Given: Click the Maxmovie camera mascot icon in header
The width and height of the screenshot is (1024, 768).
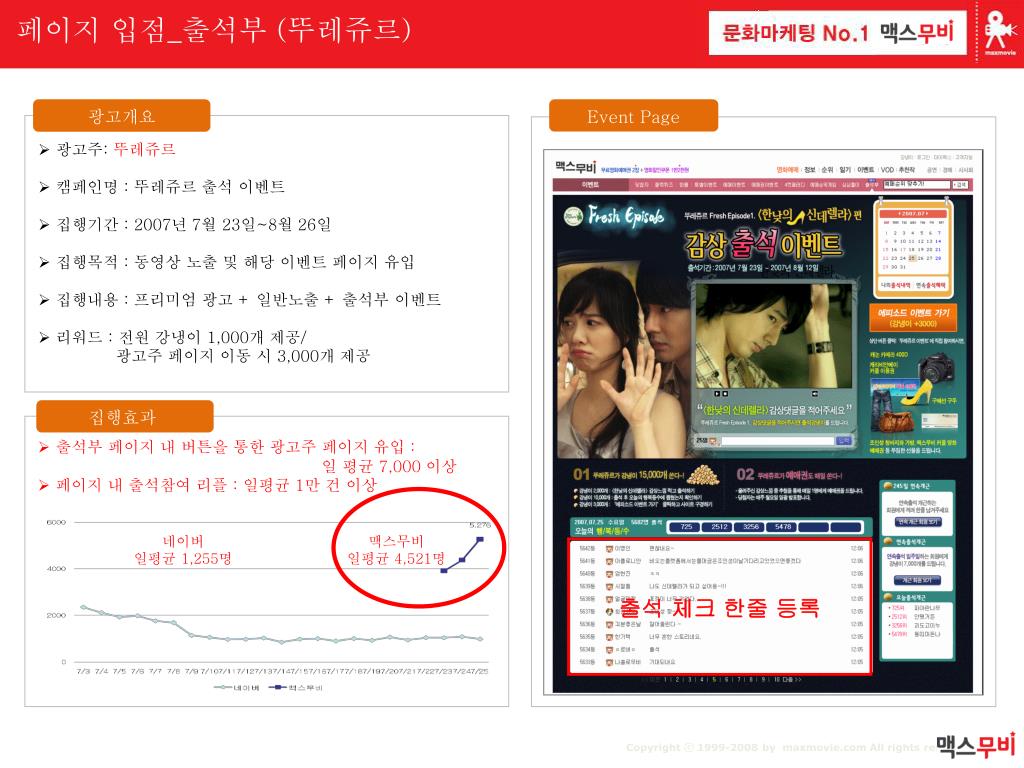Looking at the screenshot, I should coord(999,31).
